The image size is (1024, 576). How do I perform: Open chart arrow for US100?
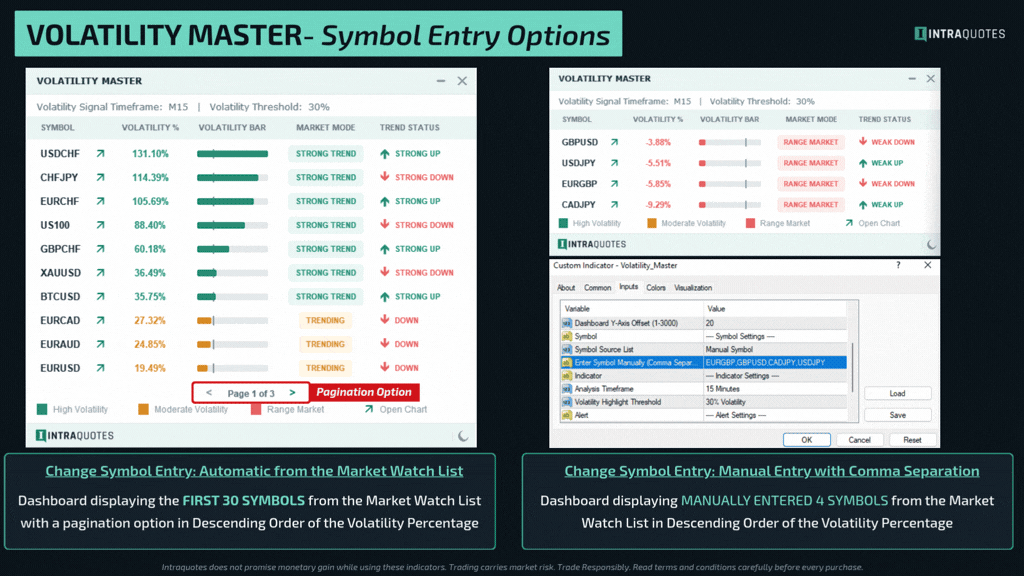point(100,225)
